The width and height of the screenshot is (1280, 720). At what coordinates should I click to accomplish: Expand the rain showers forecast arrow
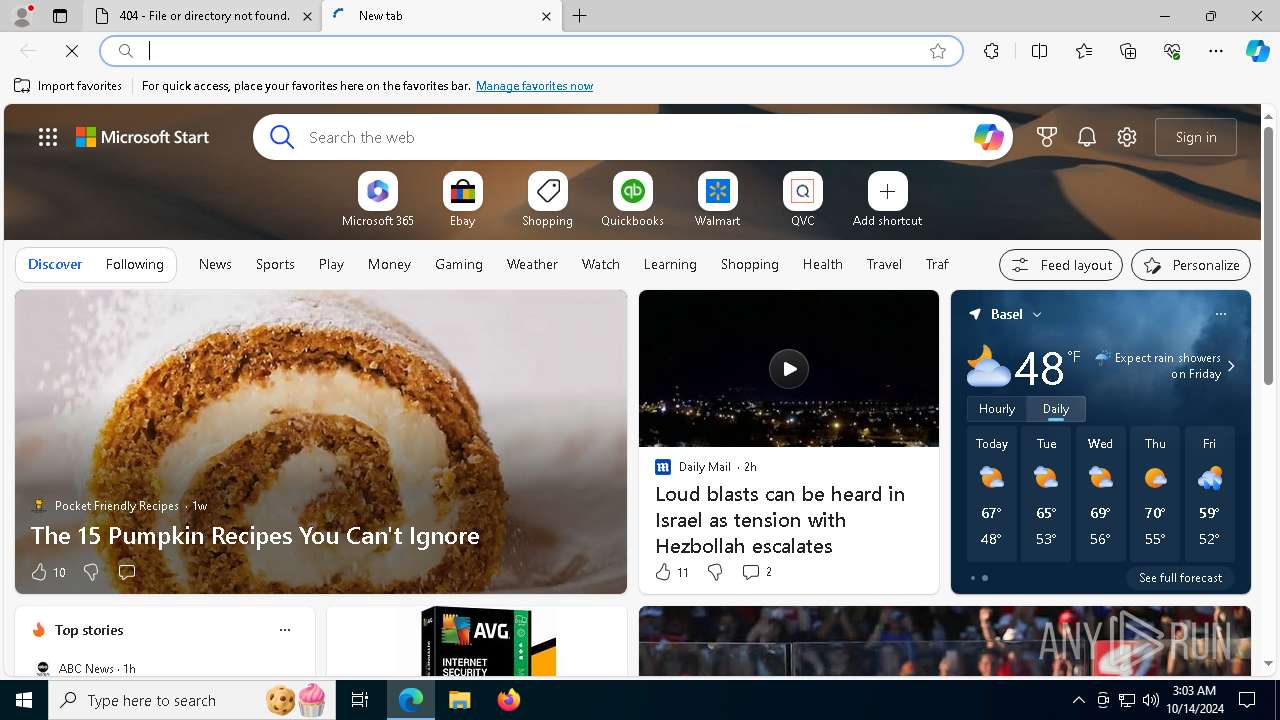(x=1231, y=366)
